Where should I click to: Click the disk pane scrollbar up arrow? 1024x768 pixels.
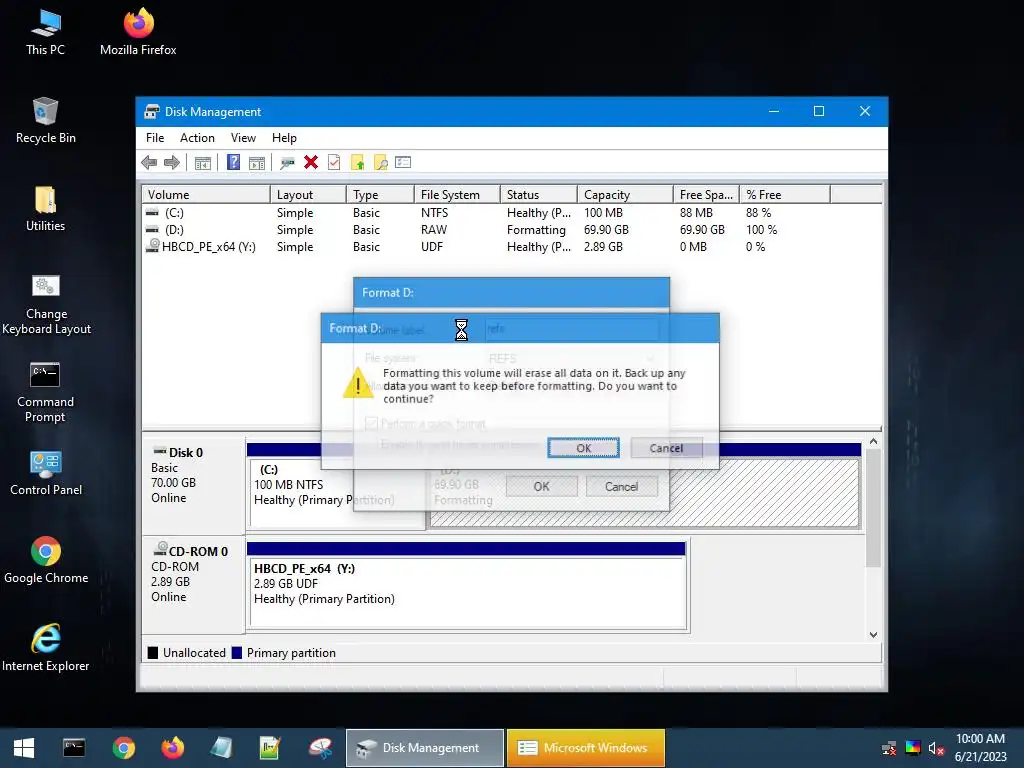tap(873, 442)
